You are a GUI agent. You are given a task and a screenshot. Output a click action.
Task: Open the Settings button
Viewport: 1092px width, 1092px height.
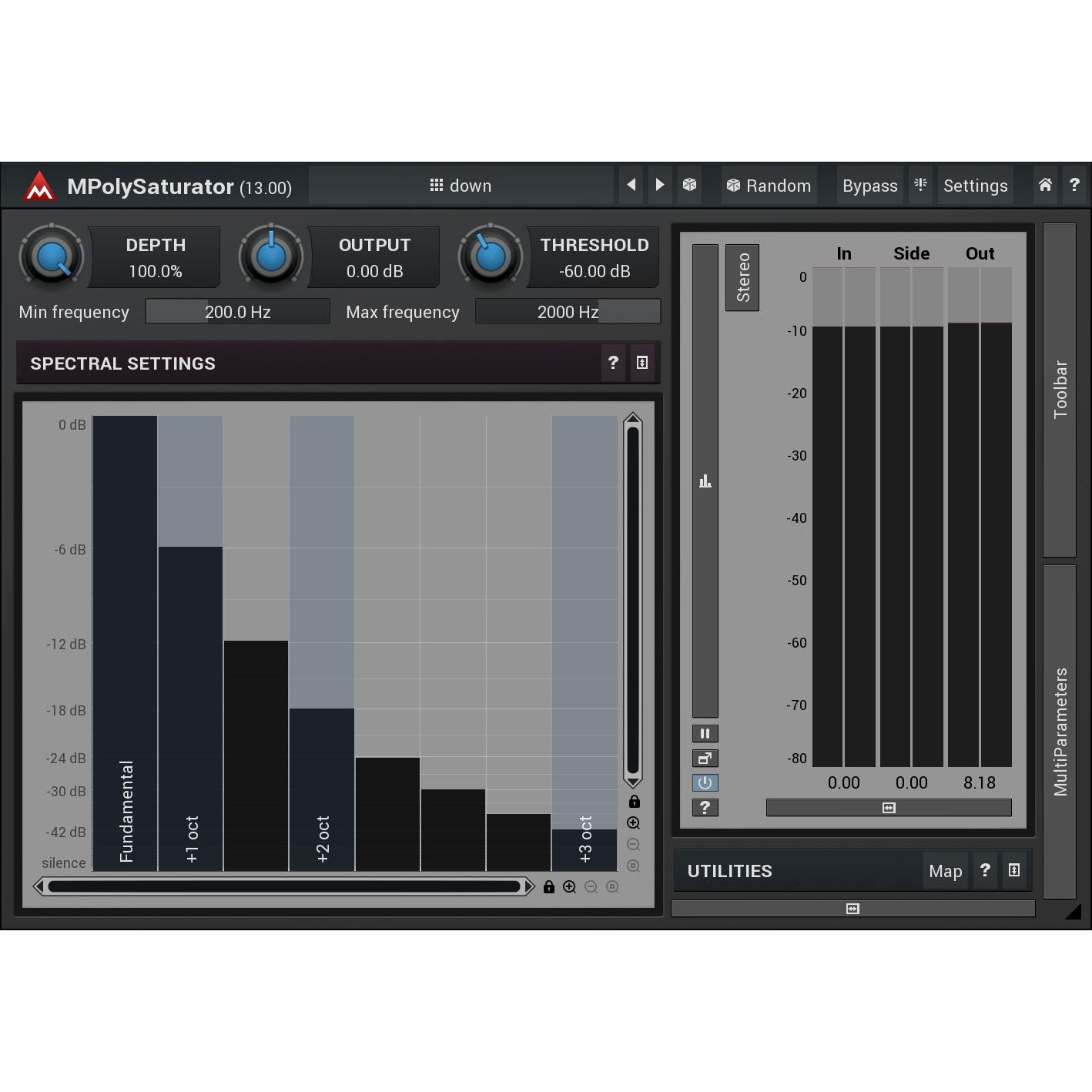pyautogui.click(x=975, y=186)
